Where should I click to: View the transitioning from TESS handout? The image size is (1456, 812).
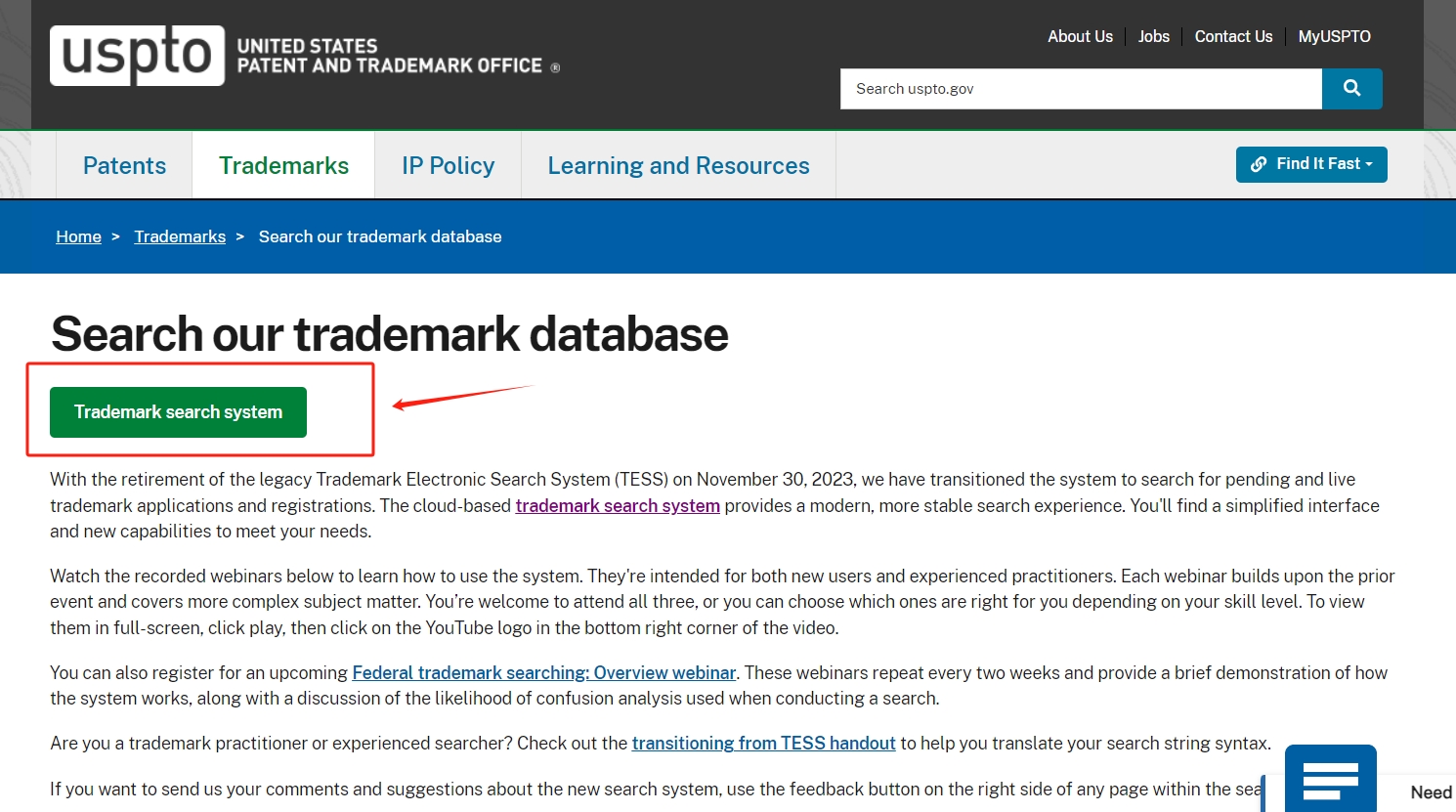763,743
